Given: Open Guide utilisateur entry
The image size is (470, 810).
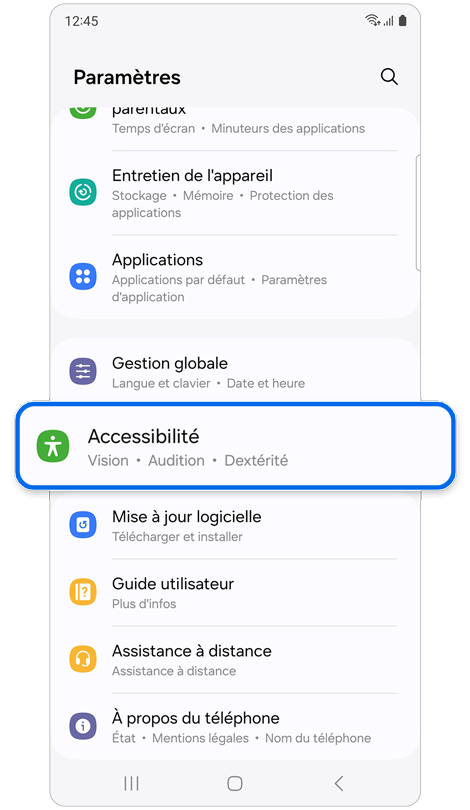Looking at the screenshot, I should coord(235,593).
